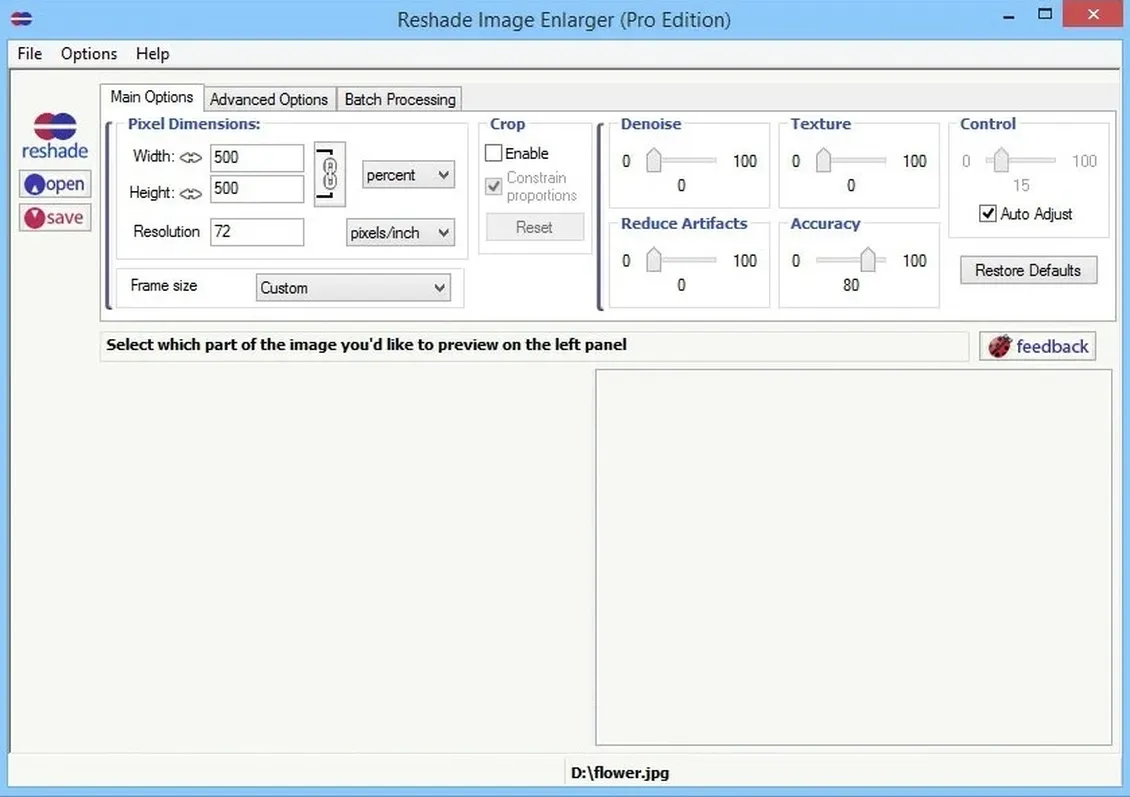The width and height of the screenshot is (1130, 797).
Task: Click the D:\flower.jpg status text
Action: point(620,773)
